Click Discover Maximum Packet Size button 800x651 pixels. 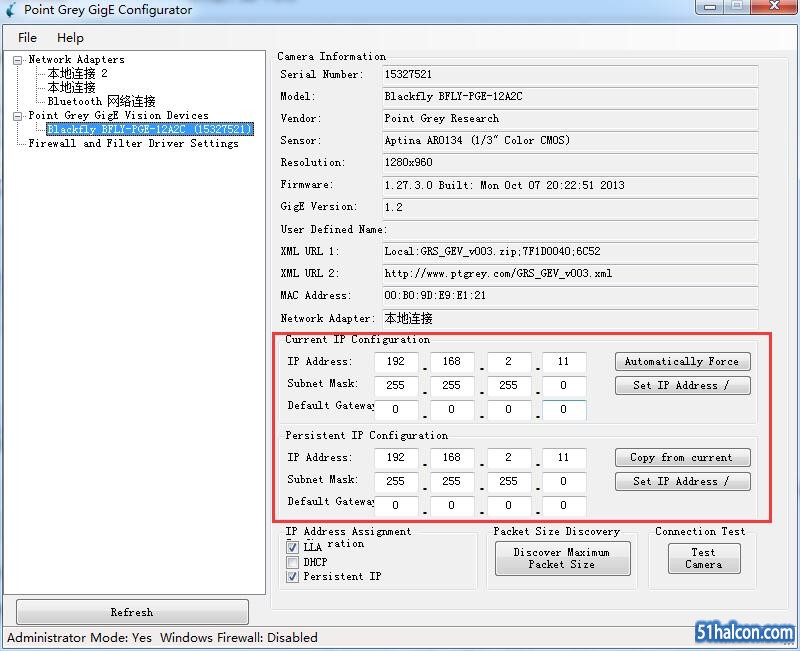click(x=562, y=558)
